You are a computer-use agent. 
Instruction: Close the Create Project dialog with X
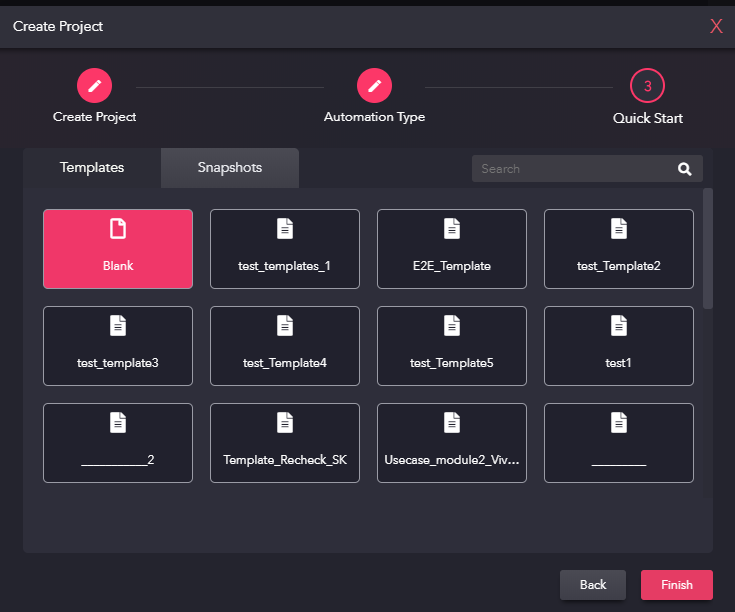tap(716, 26)
